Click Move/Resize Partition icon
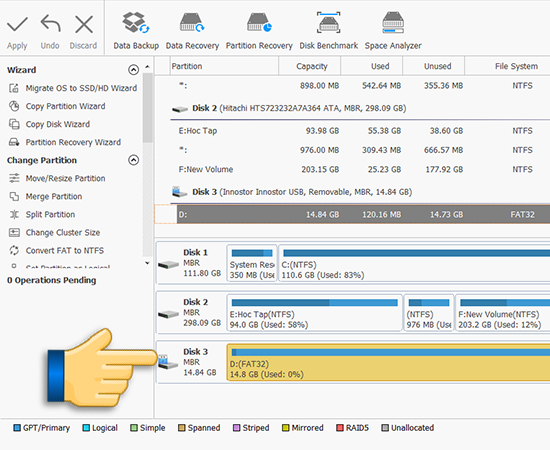Screen dimensions: 550x450 14,178
